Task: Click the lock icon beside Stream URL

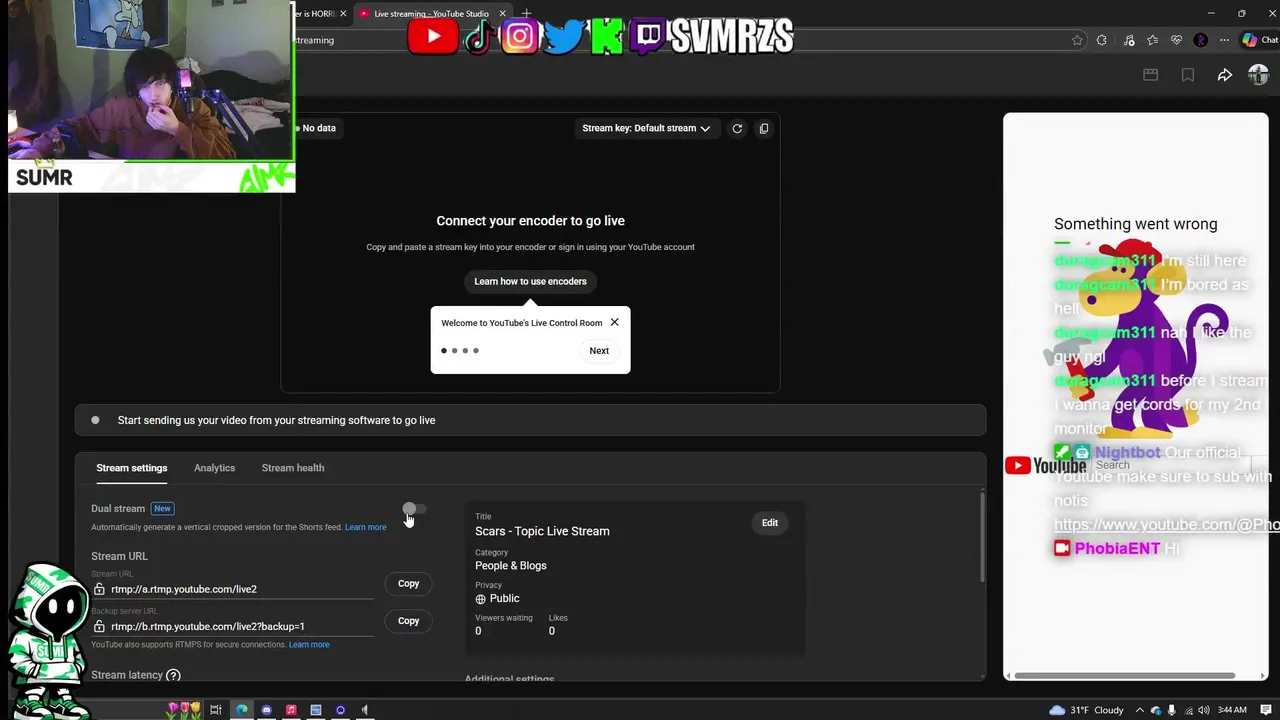Action: click(99, 590)
